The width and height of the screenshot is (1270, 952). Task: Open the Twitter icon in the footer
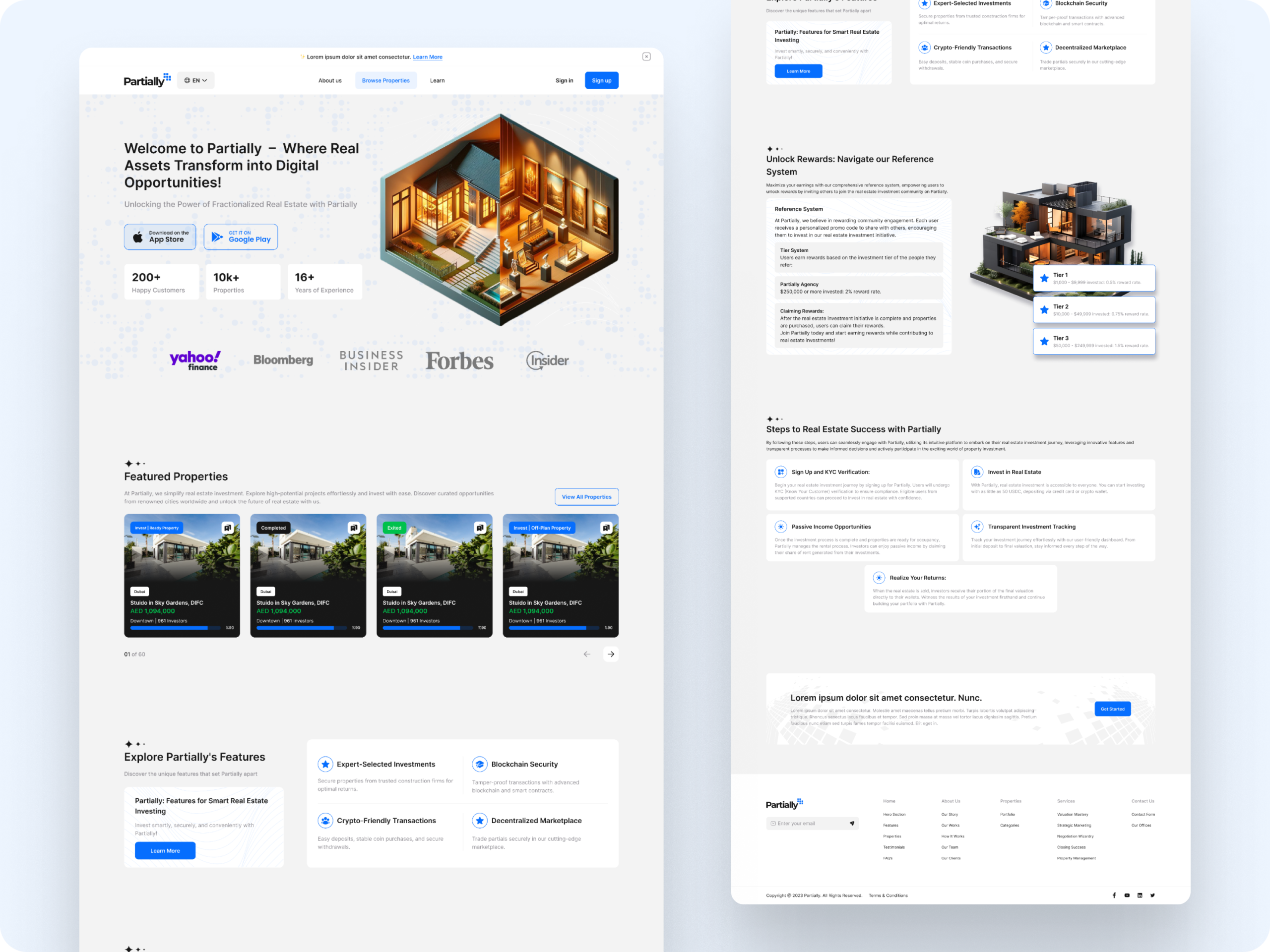click(1152, 895)
